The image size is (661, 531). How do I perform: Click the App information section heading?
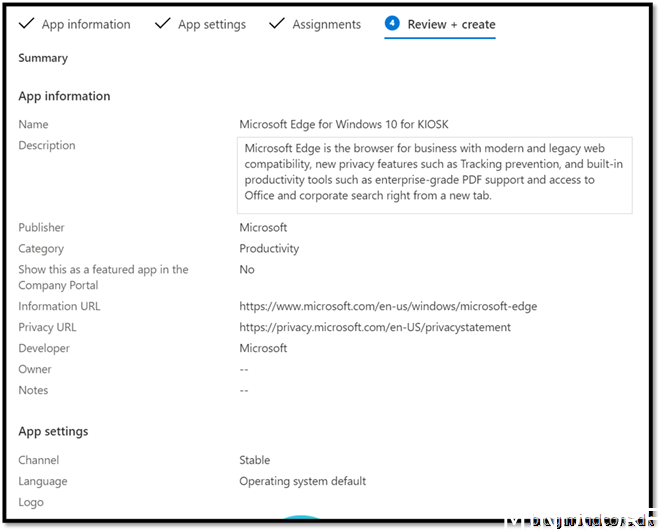pos(64,96)
